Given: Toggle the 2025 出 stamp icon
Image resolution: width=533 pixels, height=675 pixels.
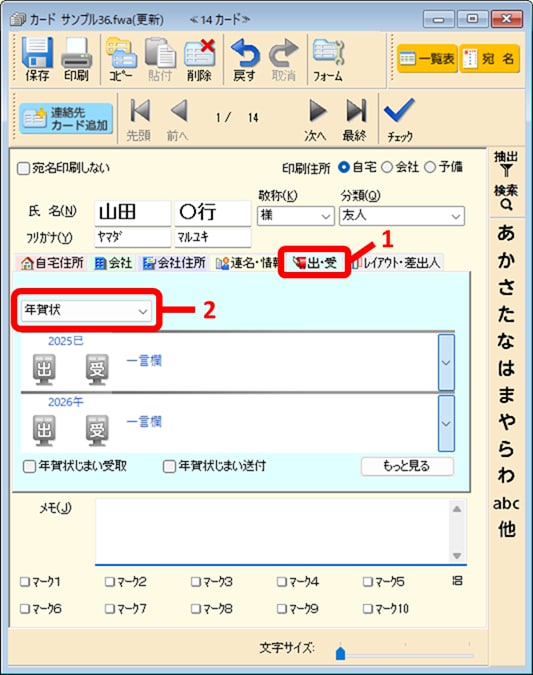Looking at the screenshot, I should click(x=44, y=369).
